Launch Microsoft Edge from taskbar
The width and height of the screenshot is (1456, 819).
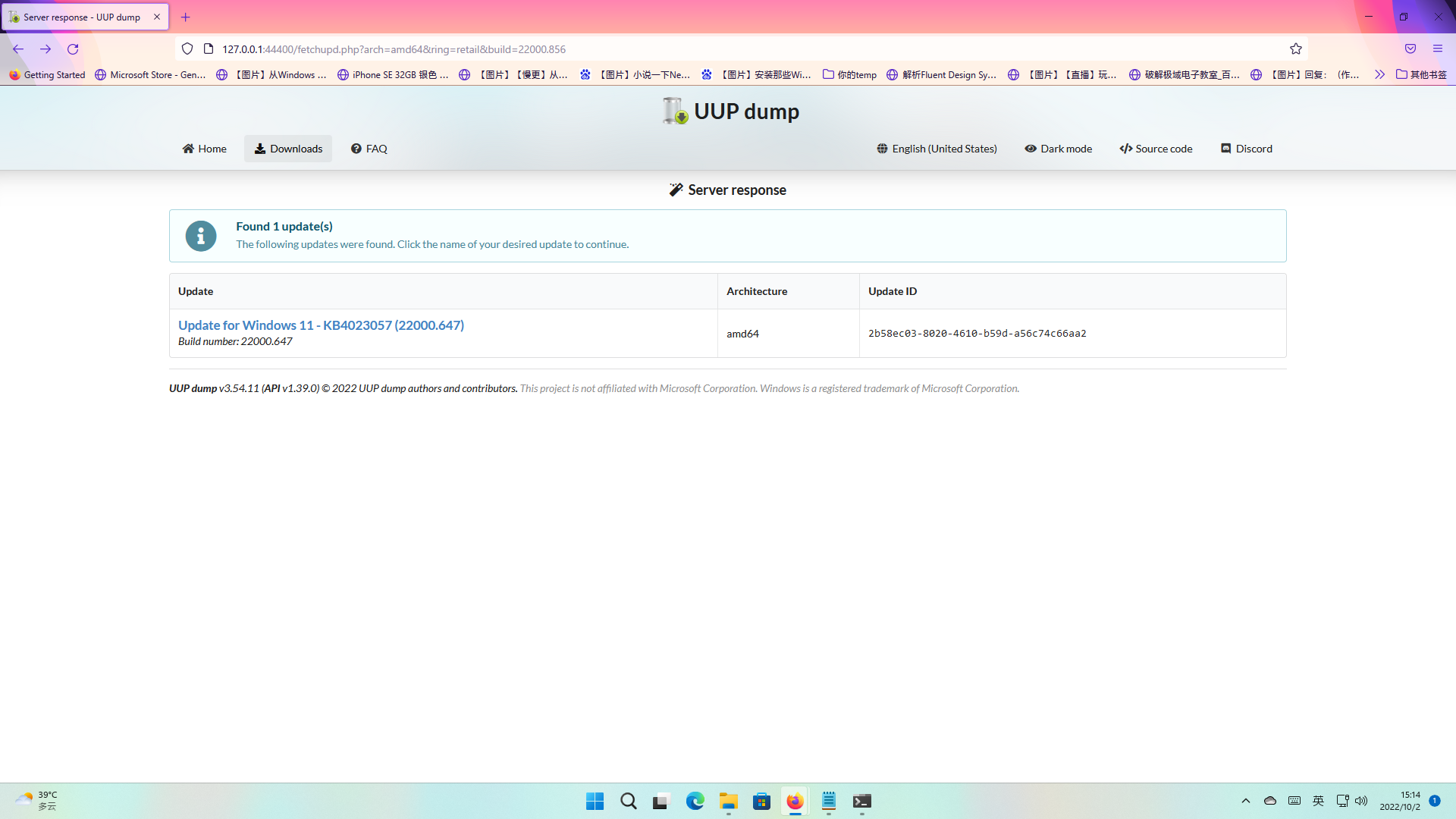(x=695, y=801)
